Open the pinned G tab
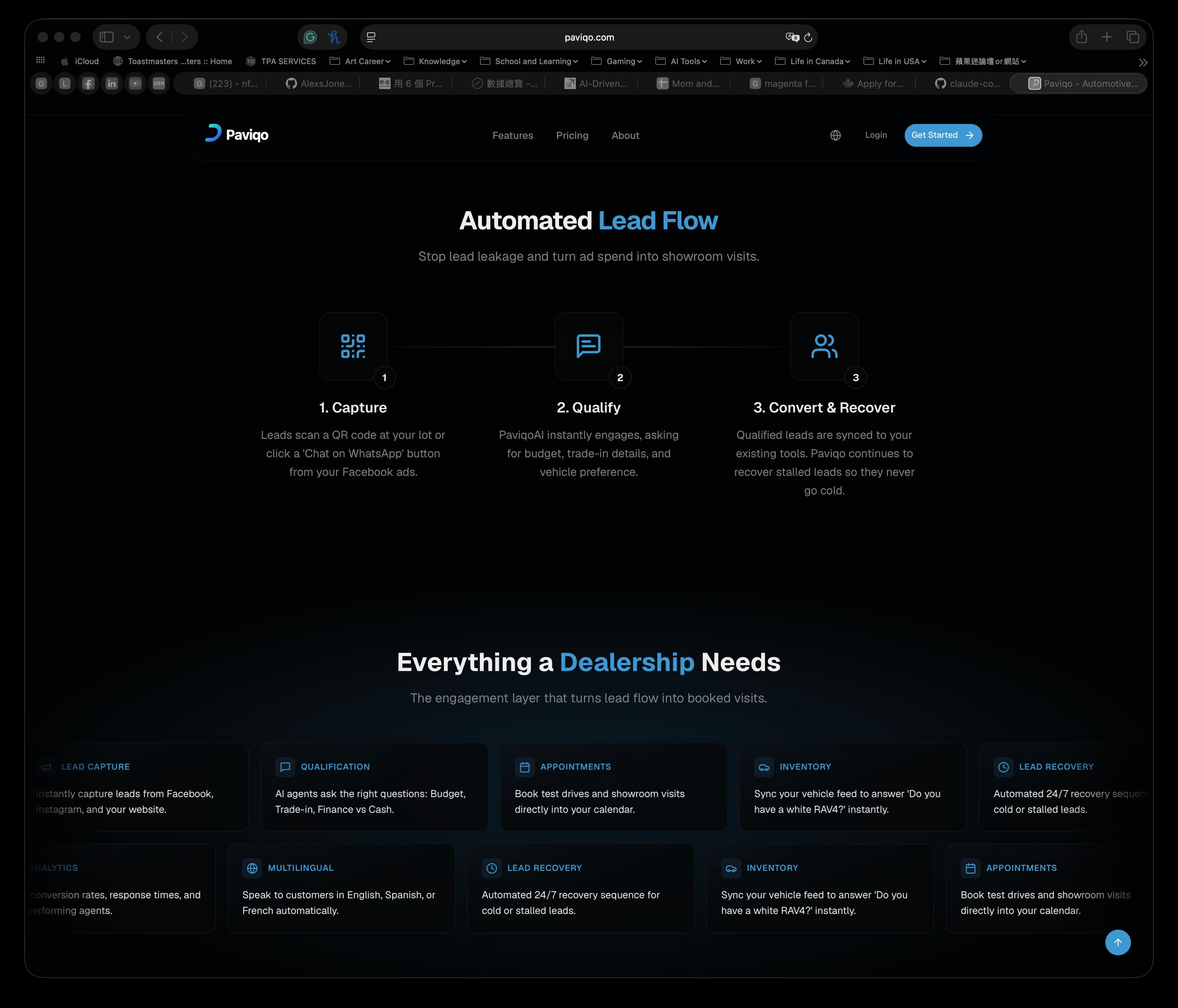The width and height of the screenshot is (1178, 1008). 41,84
